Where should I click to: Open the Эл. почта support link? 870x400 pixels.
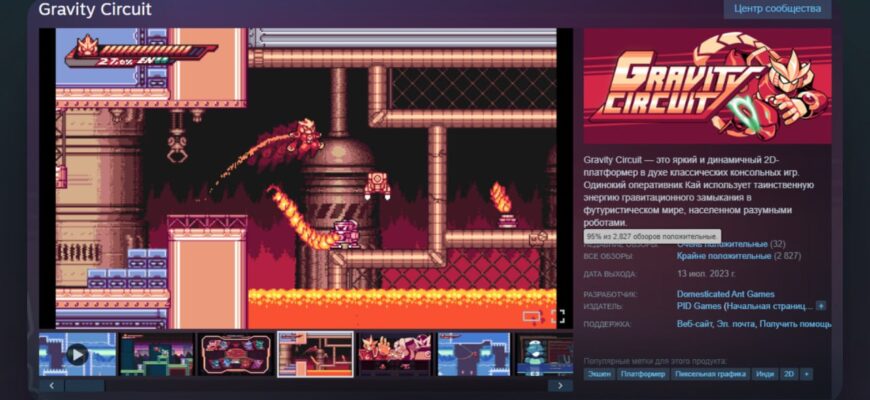[x=736, y=324]
